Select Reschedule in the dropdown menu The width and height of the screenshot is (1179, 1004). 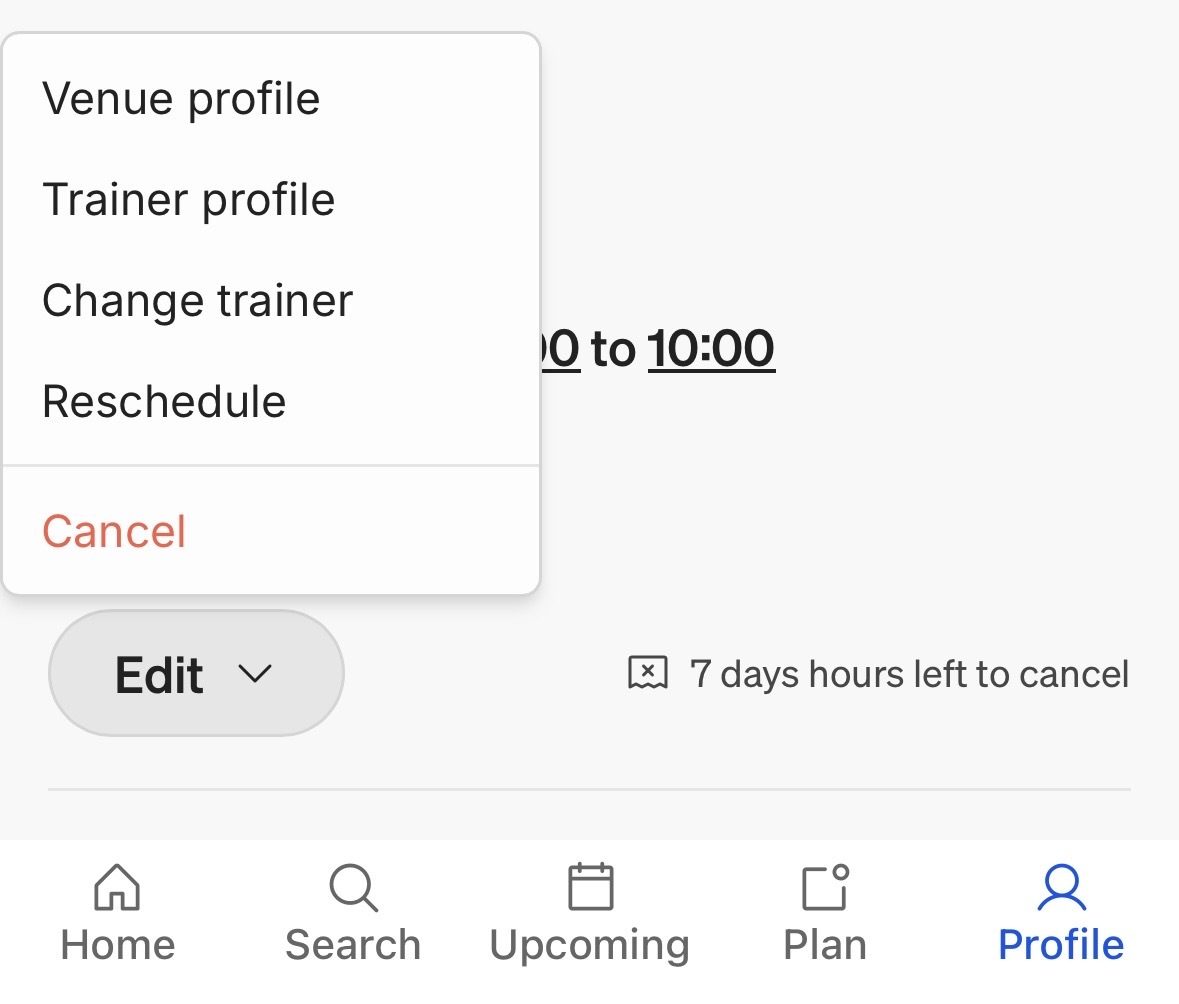pyautogui.click(x=271, y=401)
